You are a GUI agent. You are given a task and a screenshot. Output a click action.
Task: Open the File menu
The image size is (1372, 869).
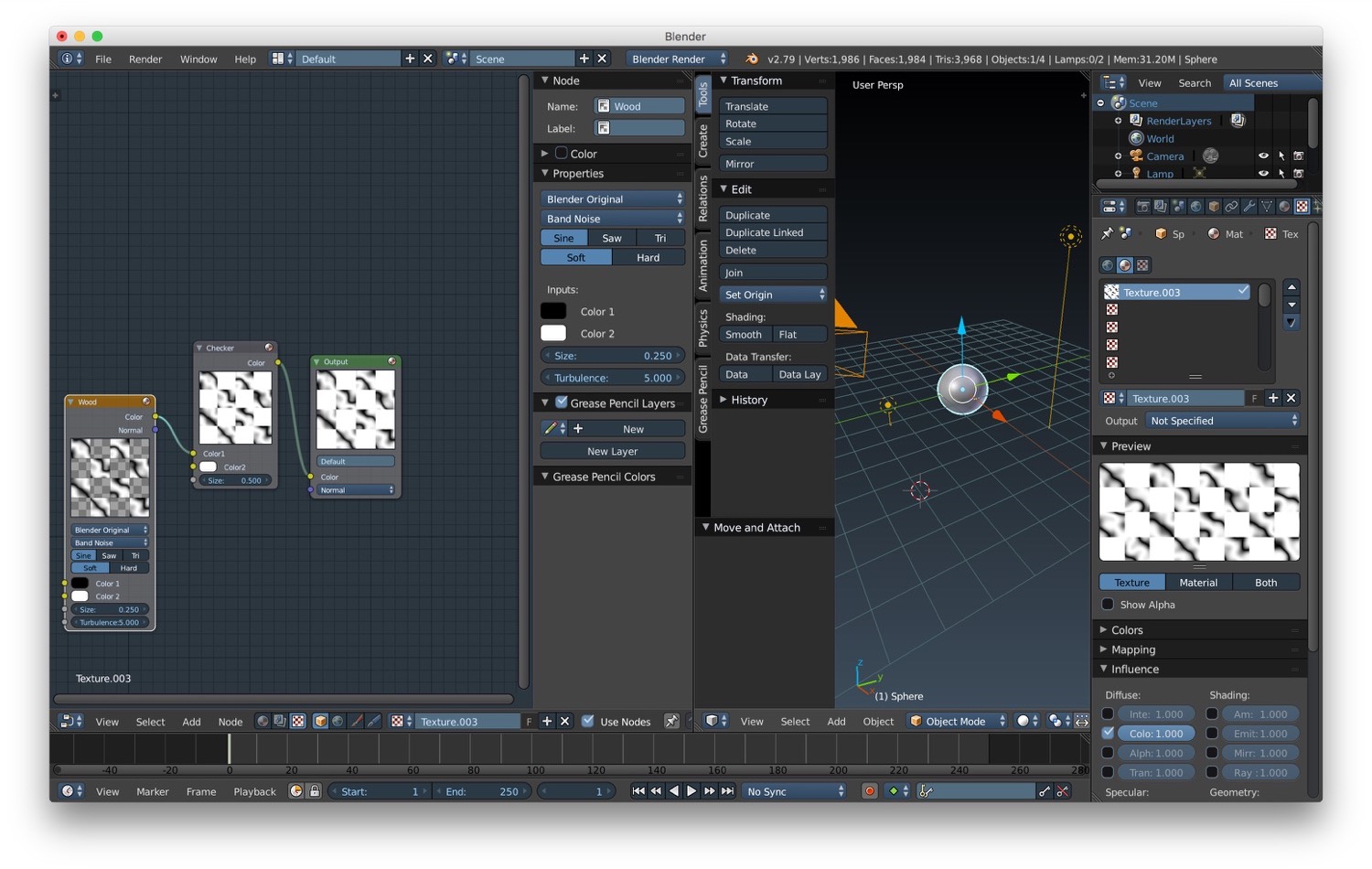pos(103,59)
